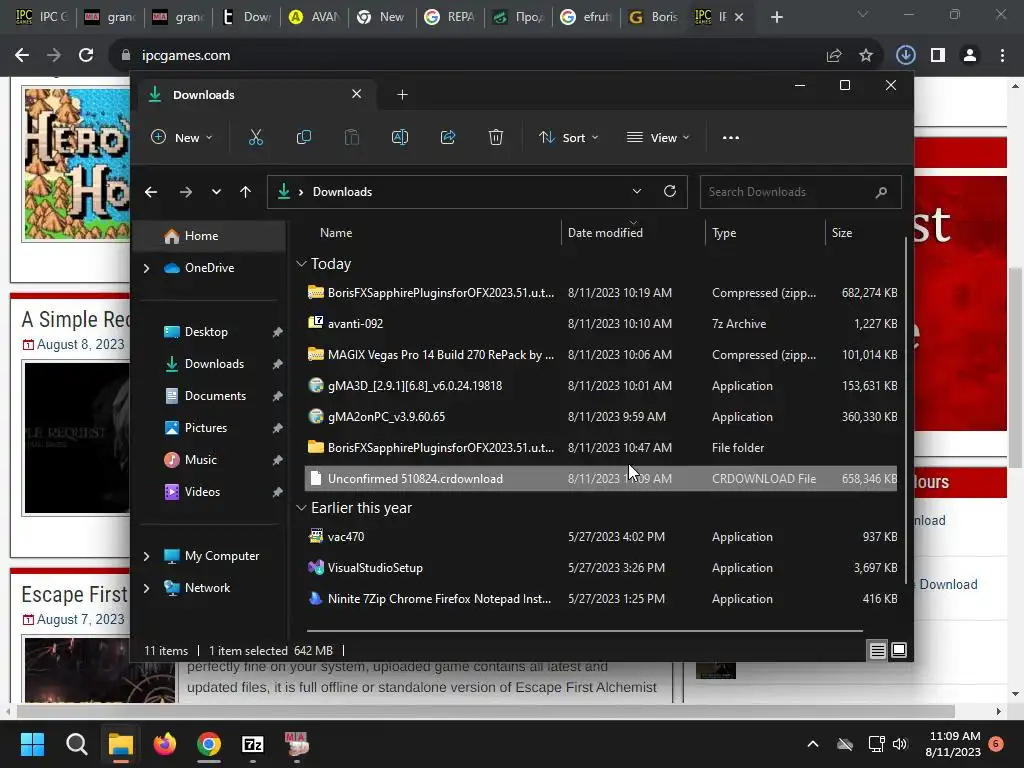Screen dimensions: 1024x768
Task: Click the search magnifier in Search Downloads
Action: tap(881, 192)
